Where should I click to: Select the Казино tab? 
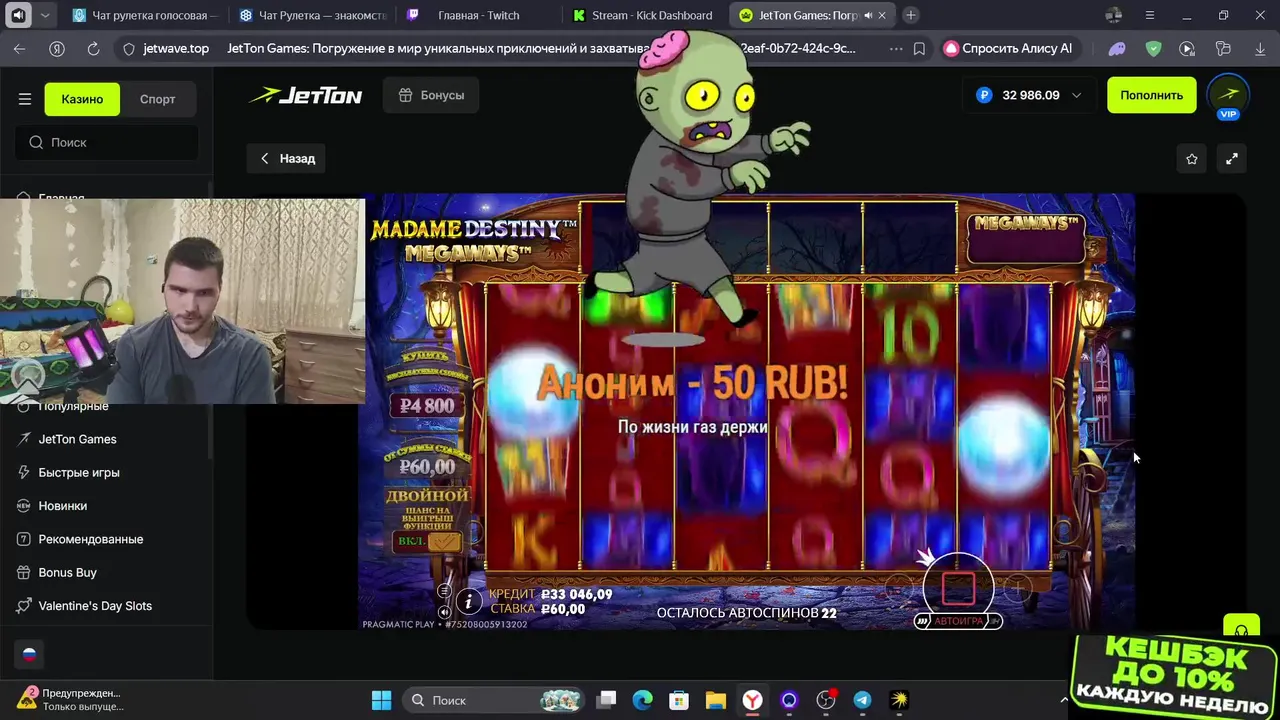82,99
